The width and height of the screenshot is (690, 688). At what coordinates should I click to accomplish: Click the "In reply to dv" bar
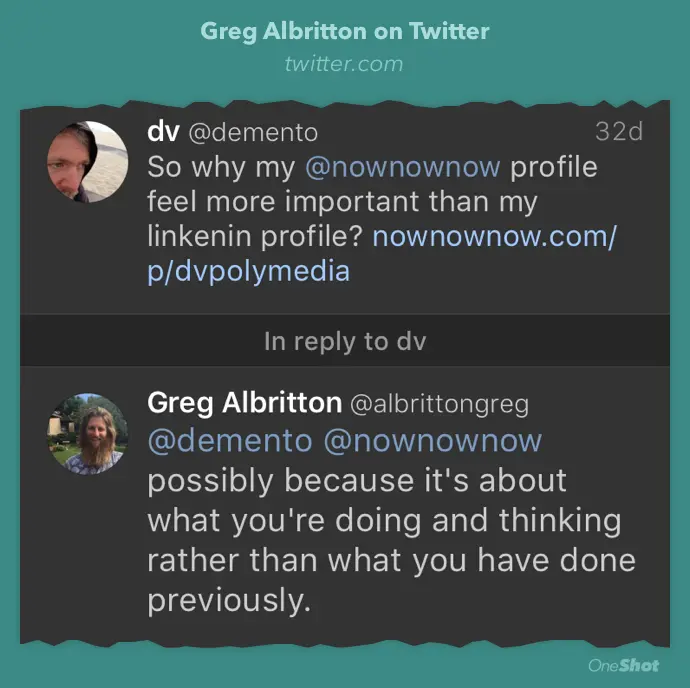[x=345, y=341]
